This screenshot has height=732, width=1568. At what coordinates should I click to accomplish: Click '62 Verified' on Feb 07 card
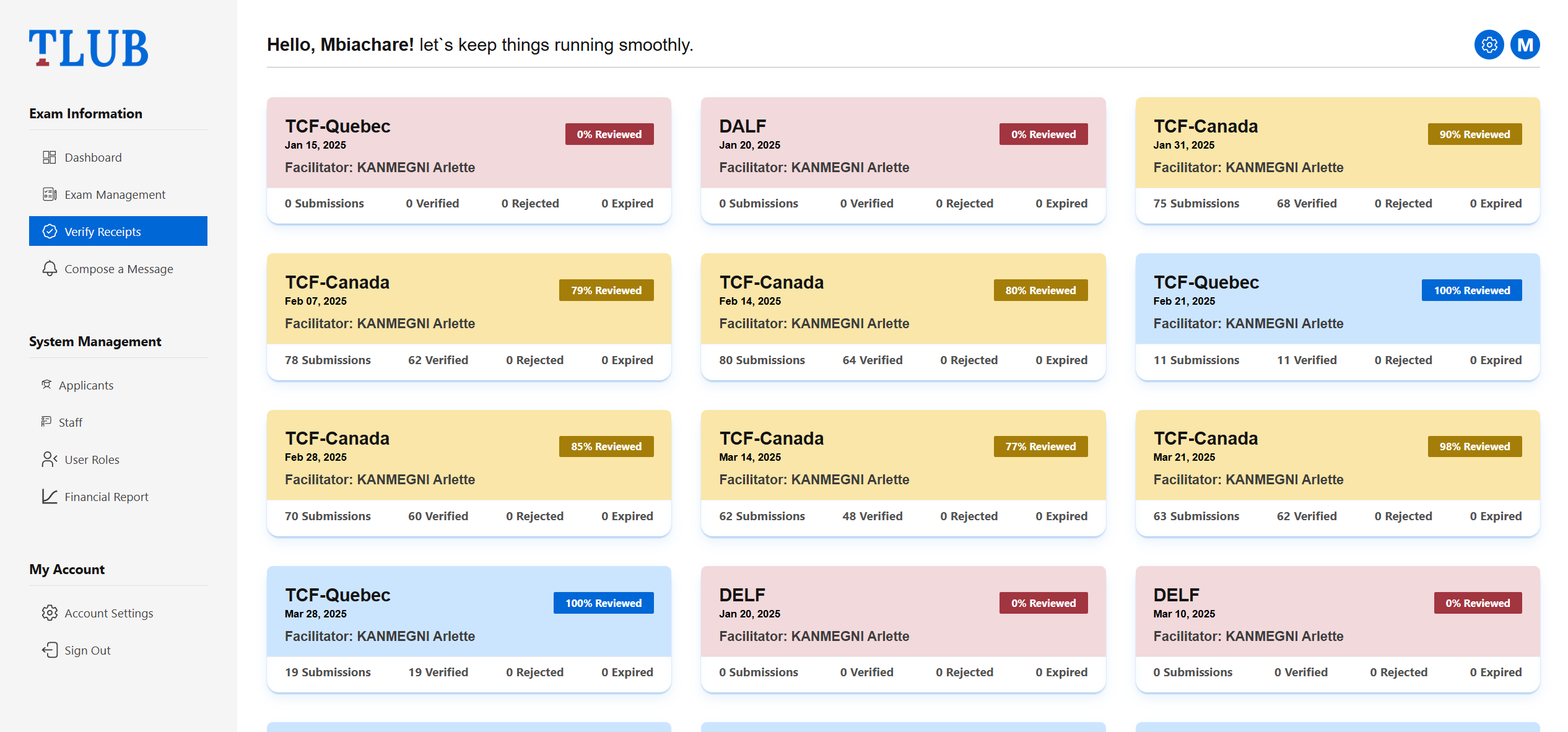click(x=438, y=360)
